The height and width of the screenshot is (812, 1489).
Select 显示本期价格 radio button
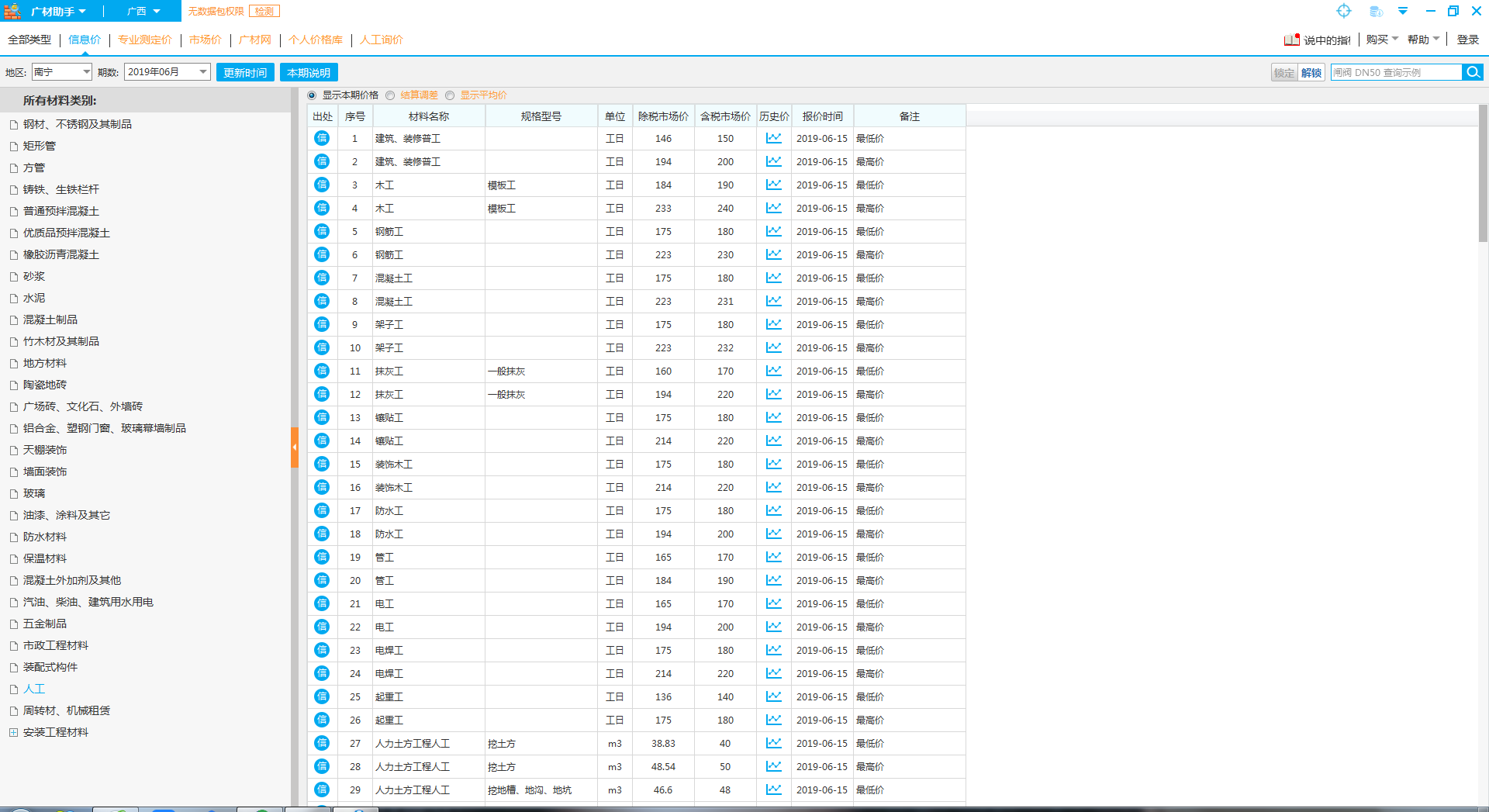(x=312, y=95)
